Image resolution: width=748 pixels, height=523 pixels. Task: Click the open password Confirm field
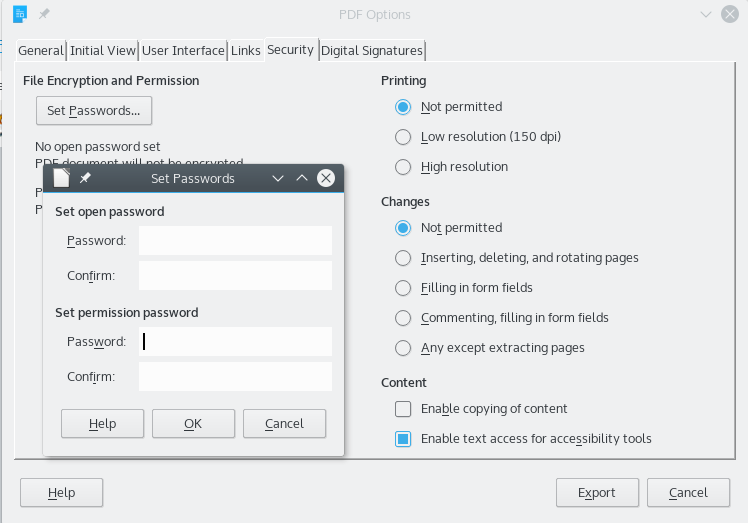(235, 275)
